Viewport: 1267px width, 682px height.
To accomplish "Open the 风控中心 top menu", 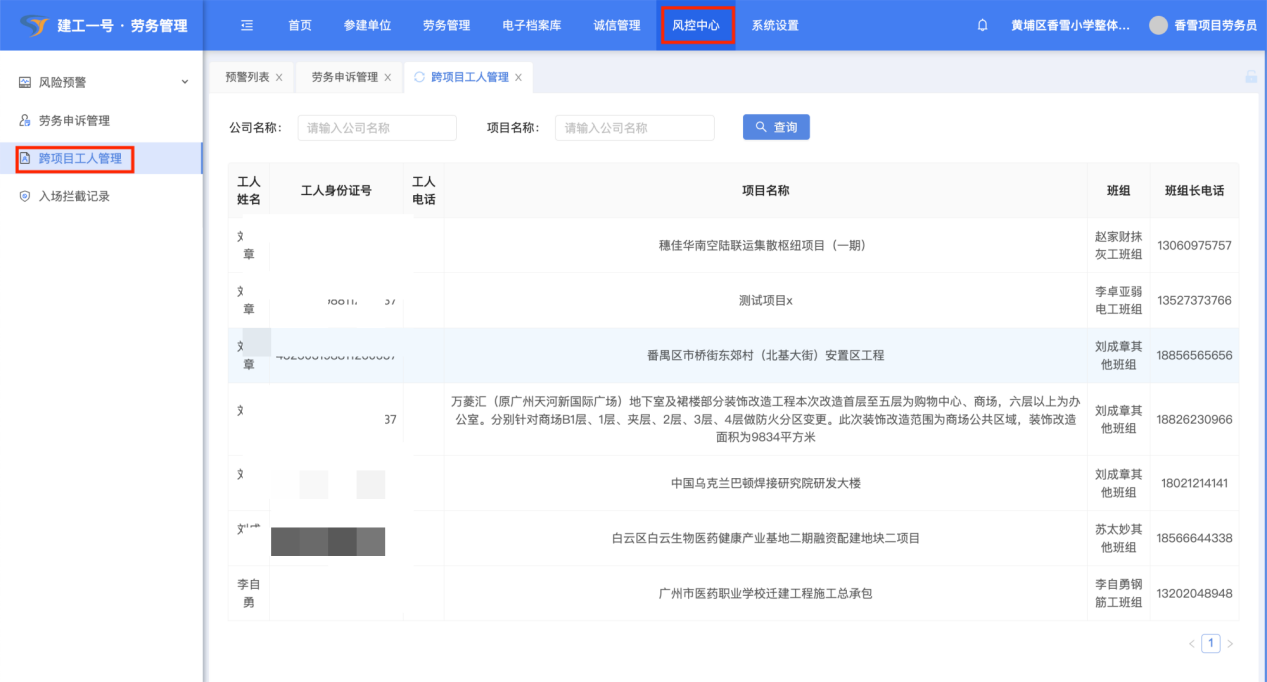I will 696,26.
